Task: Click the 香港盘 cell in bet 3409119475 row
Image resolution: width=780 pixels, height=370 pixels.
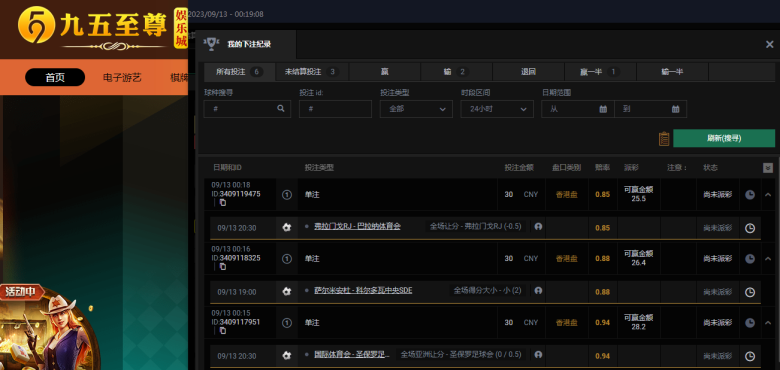Action: click(x=567, y=194)
